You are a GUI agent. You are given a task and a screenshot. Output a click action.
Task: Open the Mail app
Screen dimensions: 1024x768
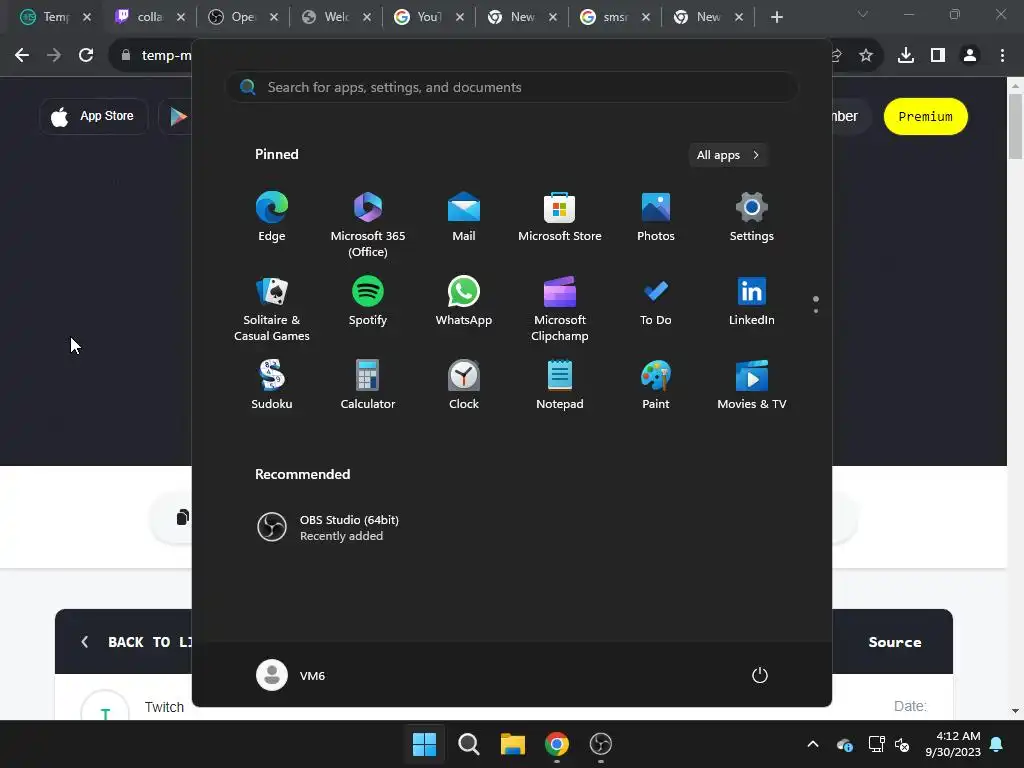click(464, 217)
